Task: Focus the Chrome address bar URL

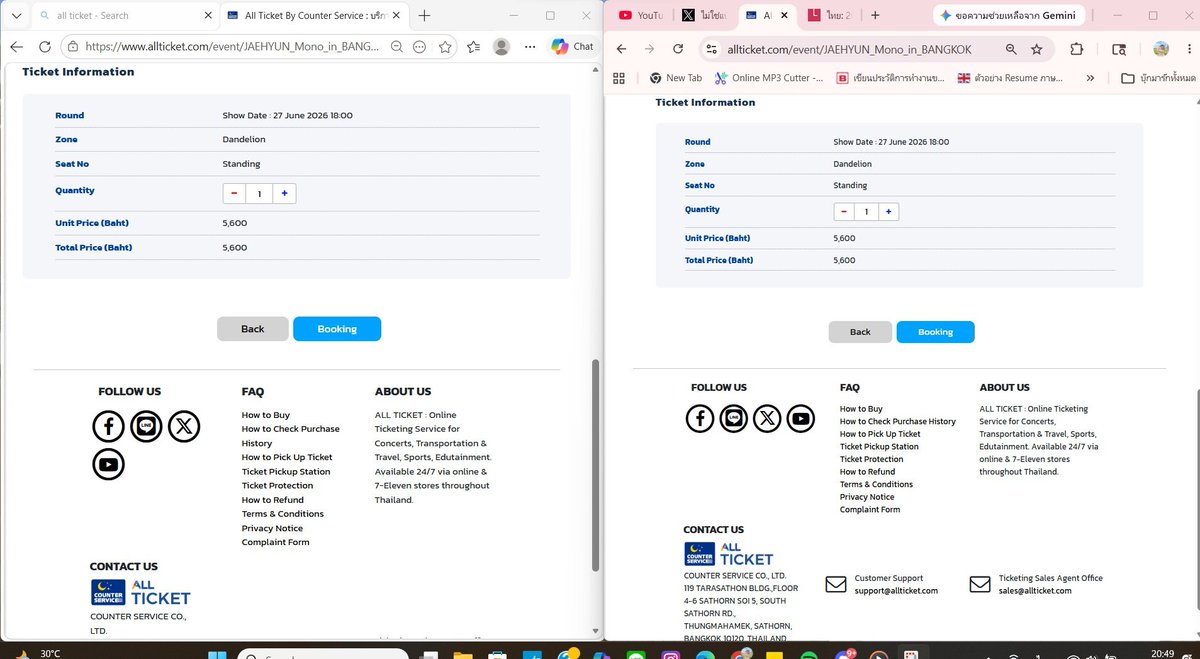Action: coord(850,49)
